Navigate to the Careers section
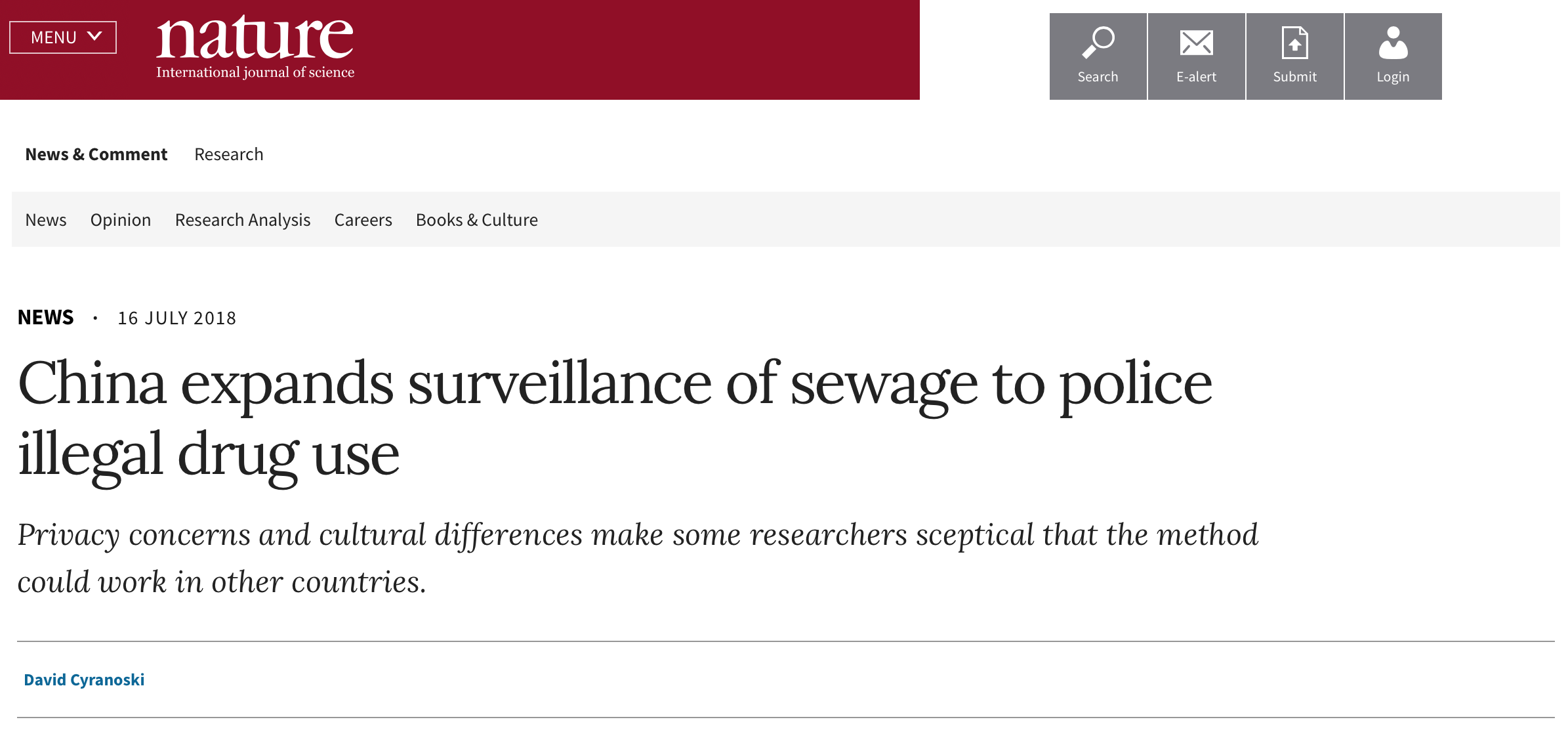This screenshot has height=730, width=1568. (363, 220)
